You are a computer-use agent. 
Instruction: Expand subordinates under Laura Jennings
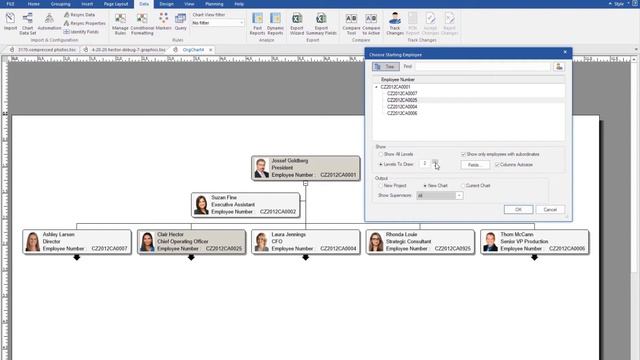point(305,257)
